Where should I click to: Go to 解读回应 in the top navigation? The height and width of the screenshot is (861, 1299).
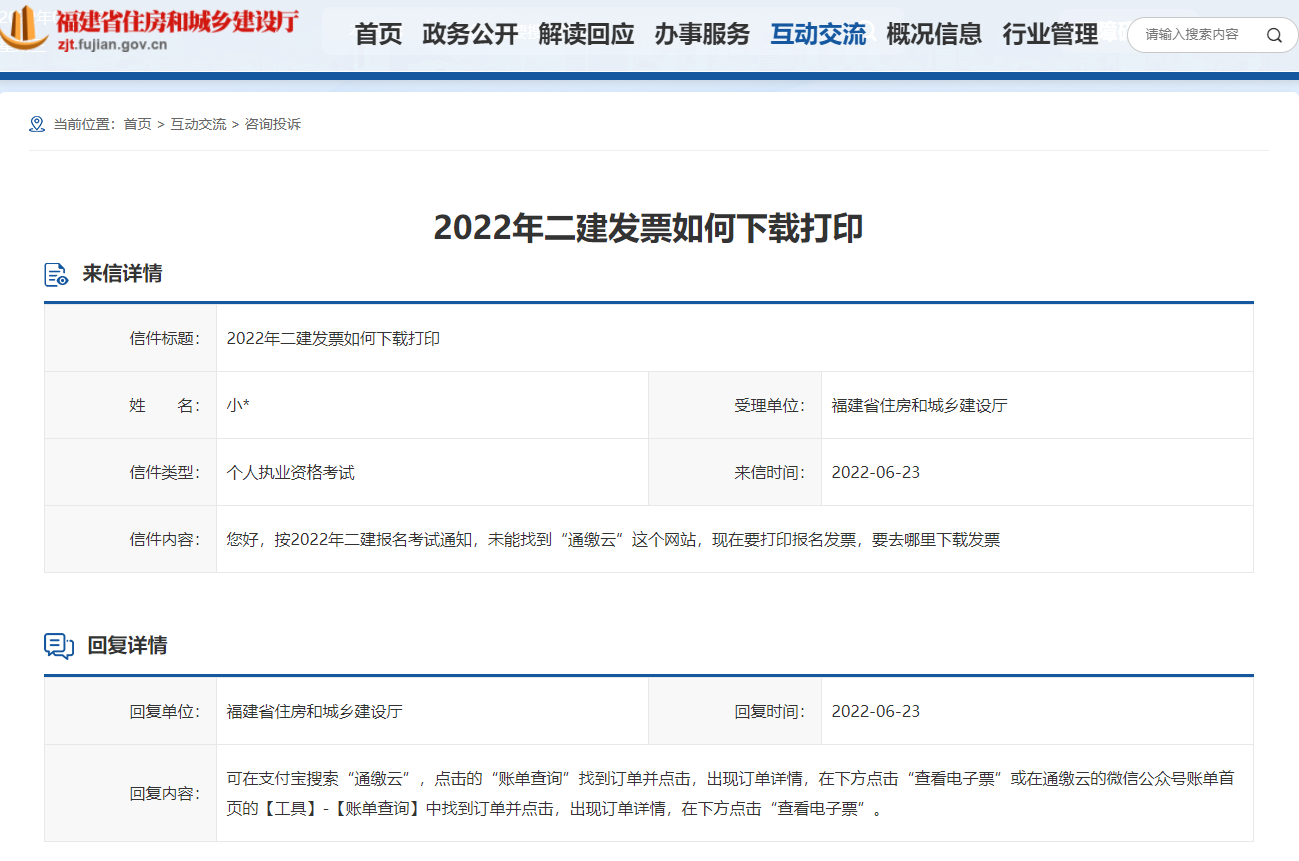(586, 35)
